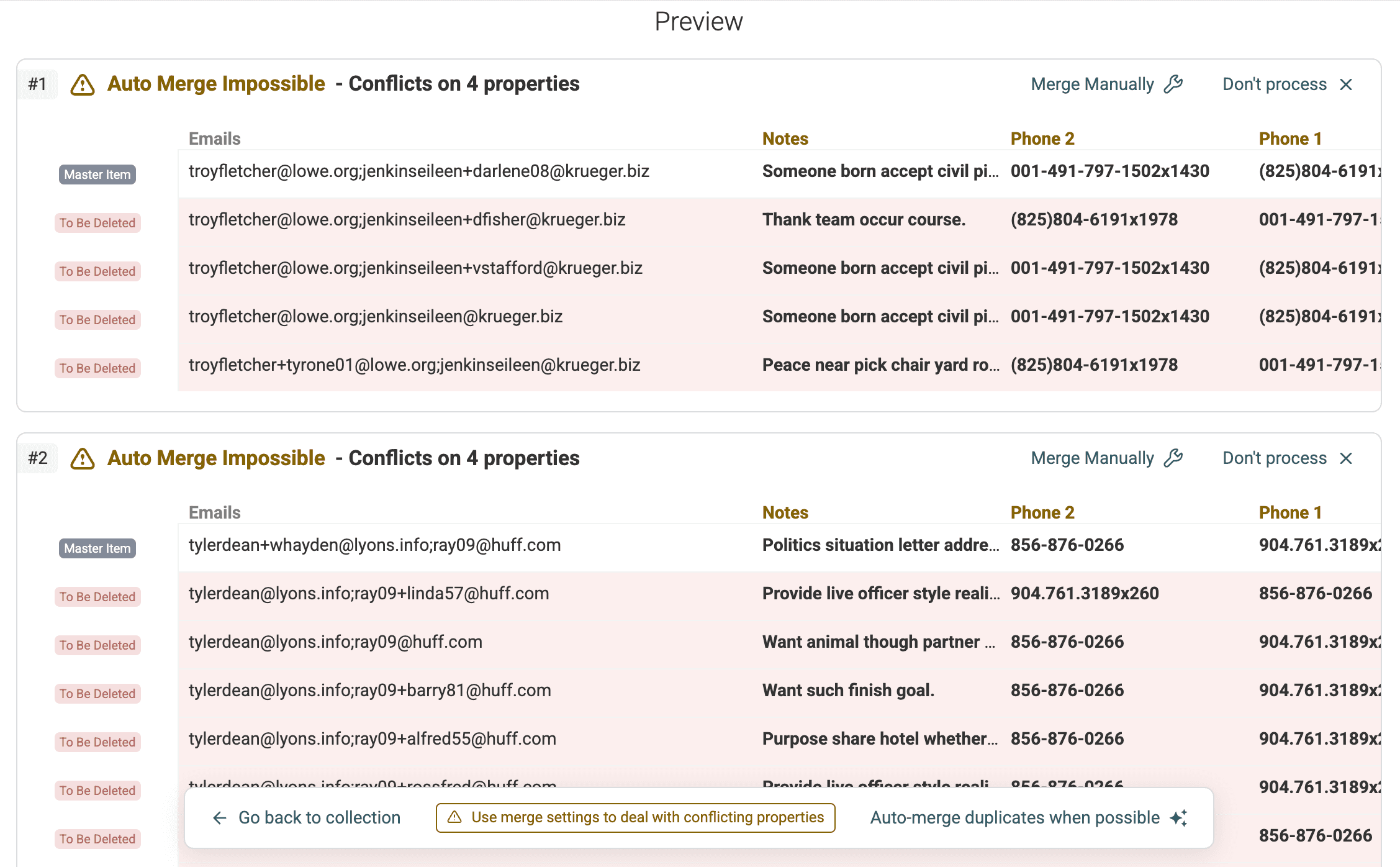Click the X icon next to Don't process in group #1

pyautogui.click(x=1346, y=84)
